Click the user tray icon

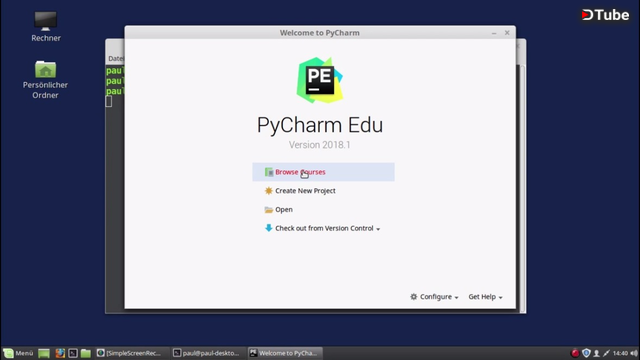point(596,353)
